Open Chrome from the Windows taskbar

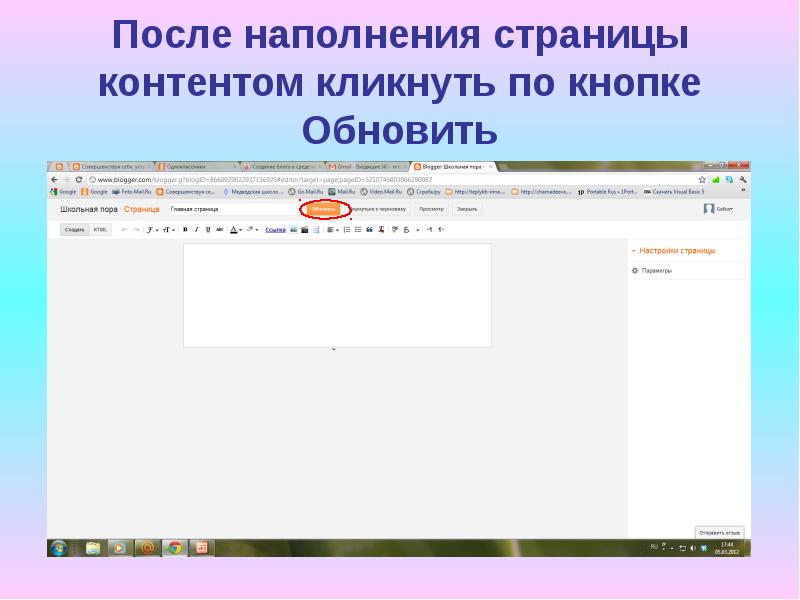click(x=174, y=548)
